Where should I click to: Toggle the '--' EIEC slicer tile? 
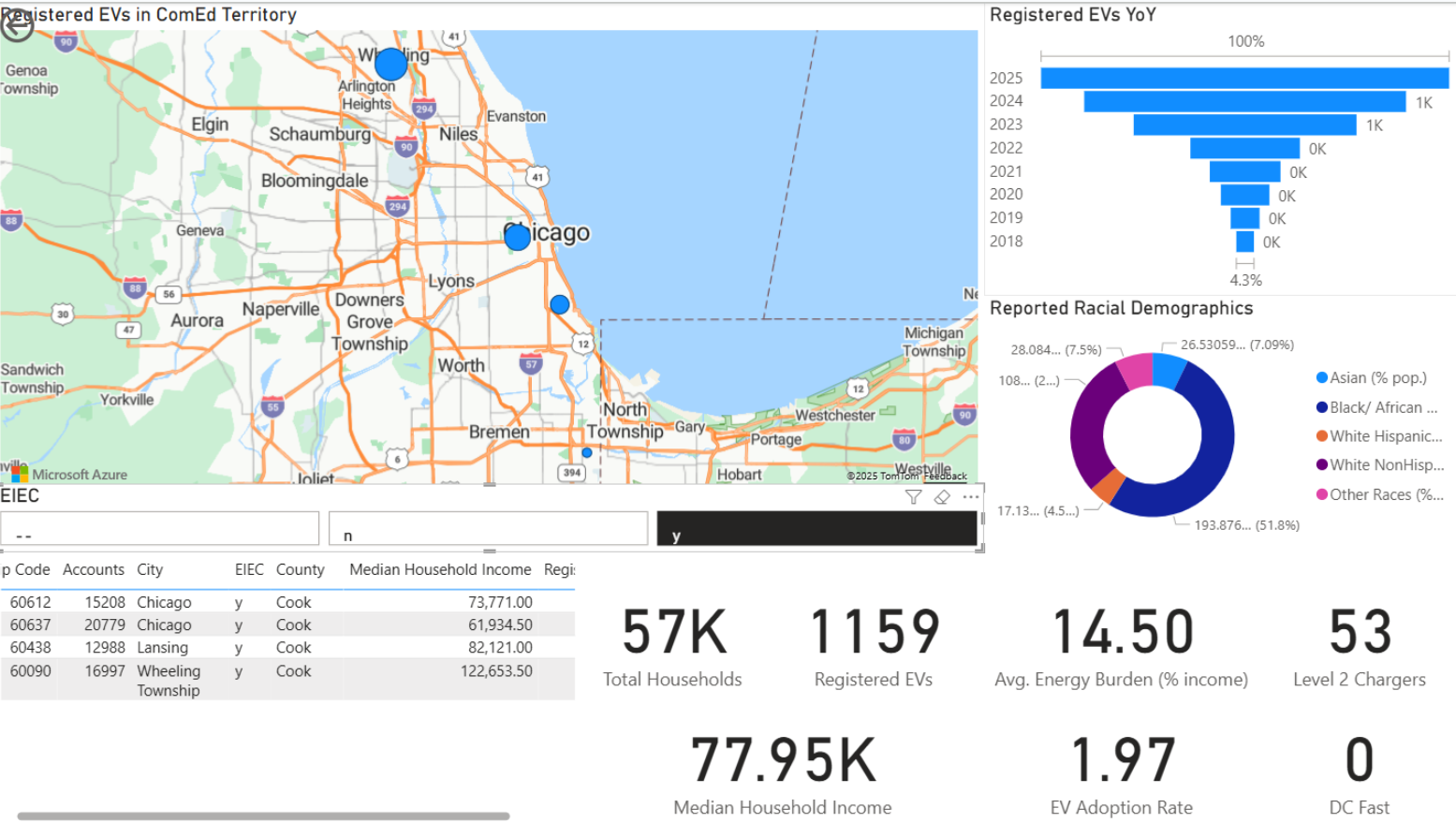(160, 528)
